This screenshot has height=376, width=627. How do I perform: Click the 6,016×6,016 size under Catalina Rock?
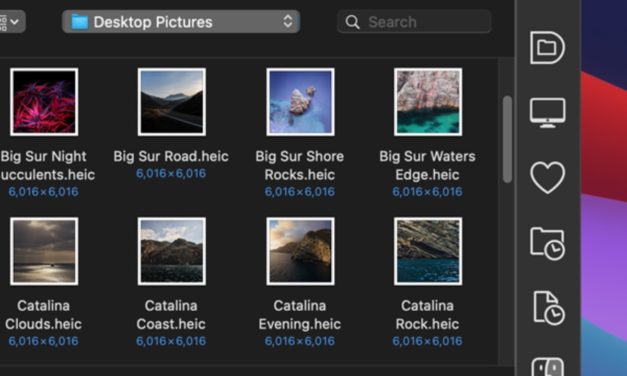(x=427, y=341)
